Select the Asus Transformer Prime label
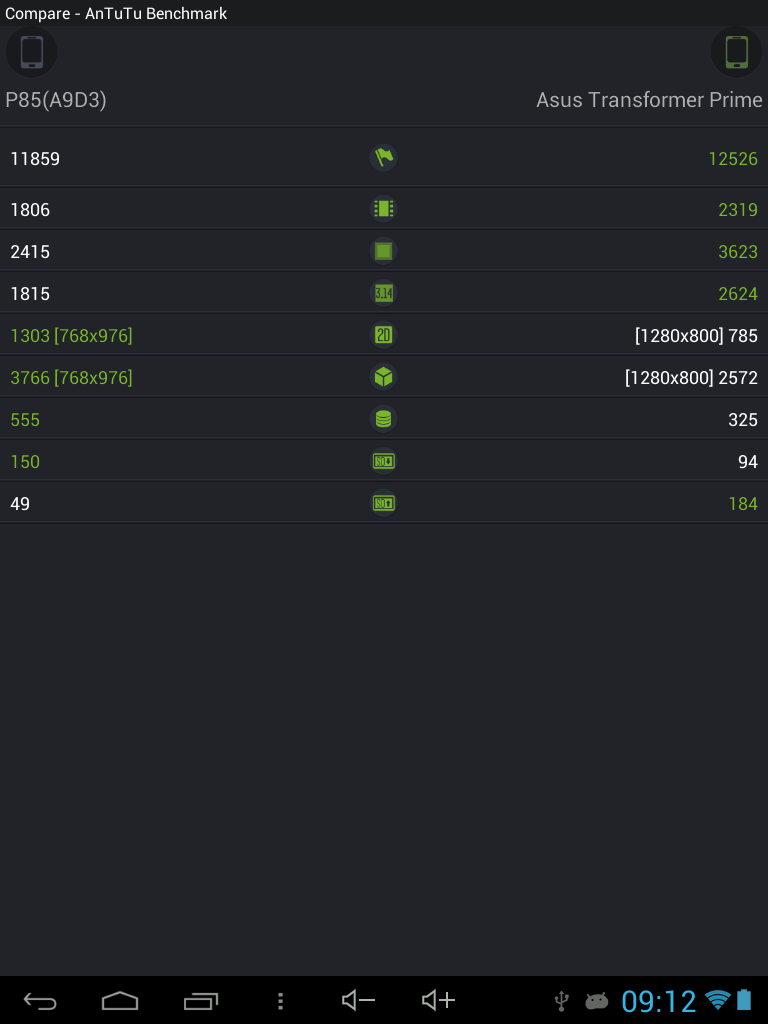 tap(649, 100)
